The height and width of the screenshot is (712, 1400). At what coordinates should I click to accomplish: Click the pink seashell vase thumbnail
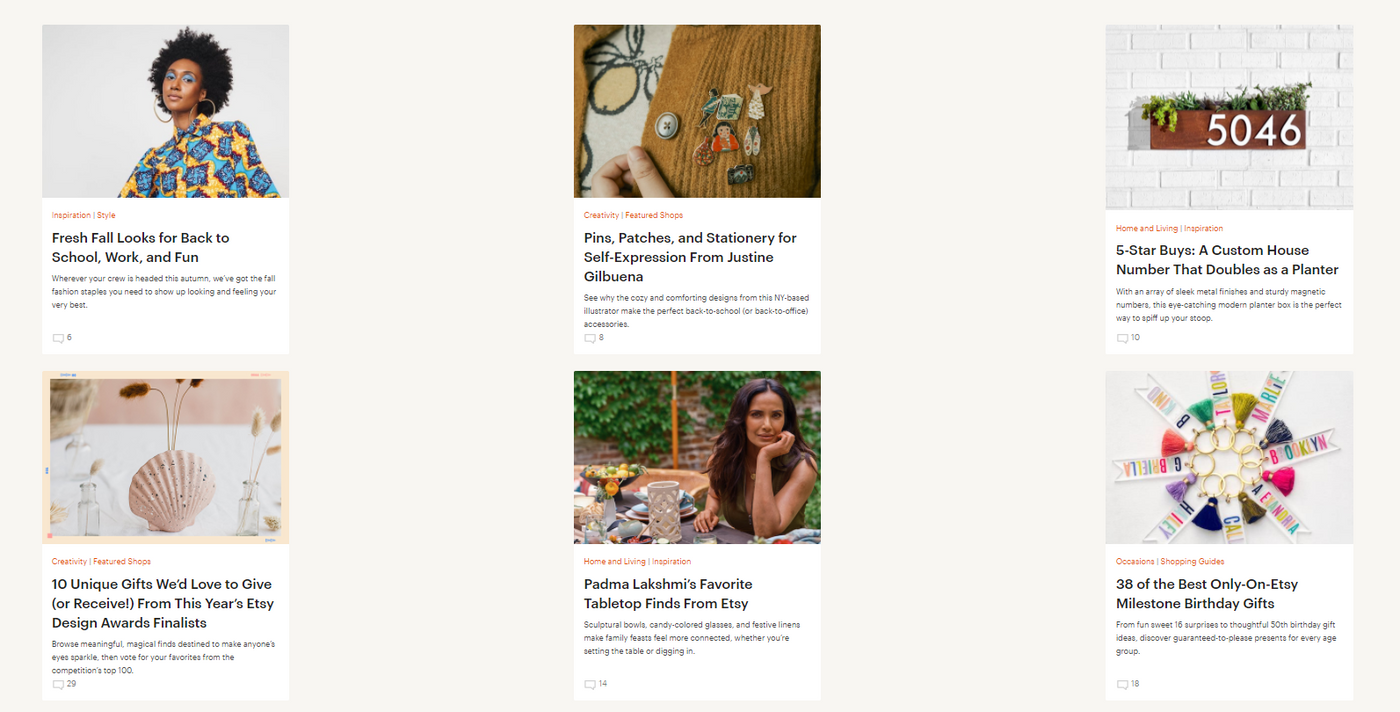165,457
